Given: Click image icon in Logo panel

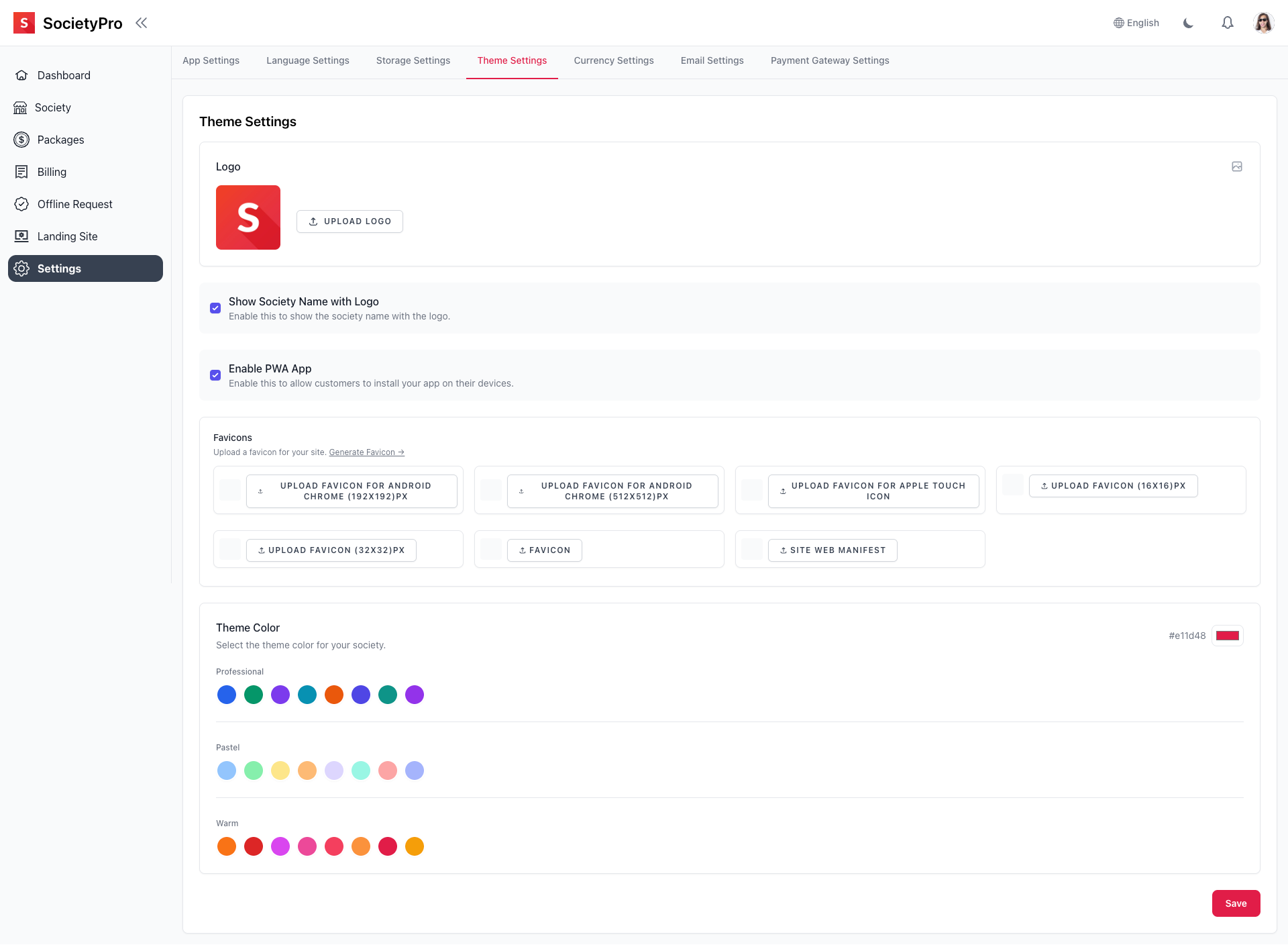Looking at the screenshot, I should (1236, 166).
